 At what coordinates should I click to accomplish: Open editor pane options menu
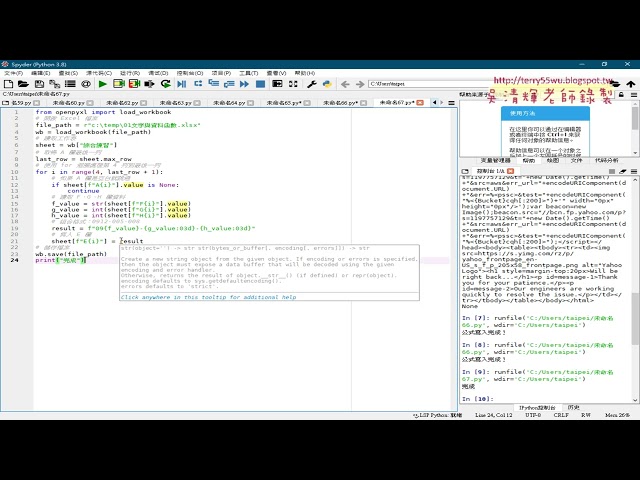pyautogui.click(x=451, y=103)
